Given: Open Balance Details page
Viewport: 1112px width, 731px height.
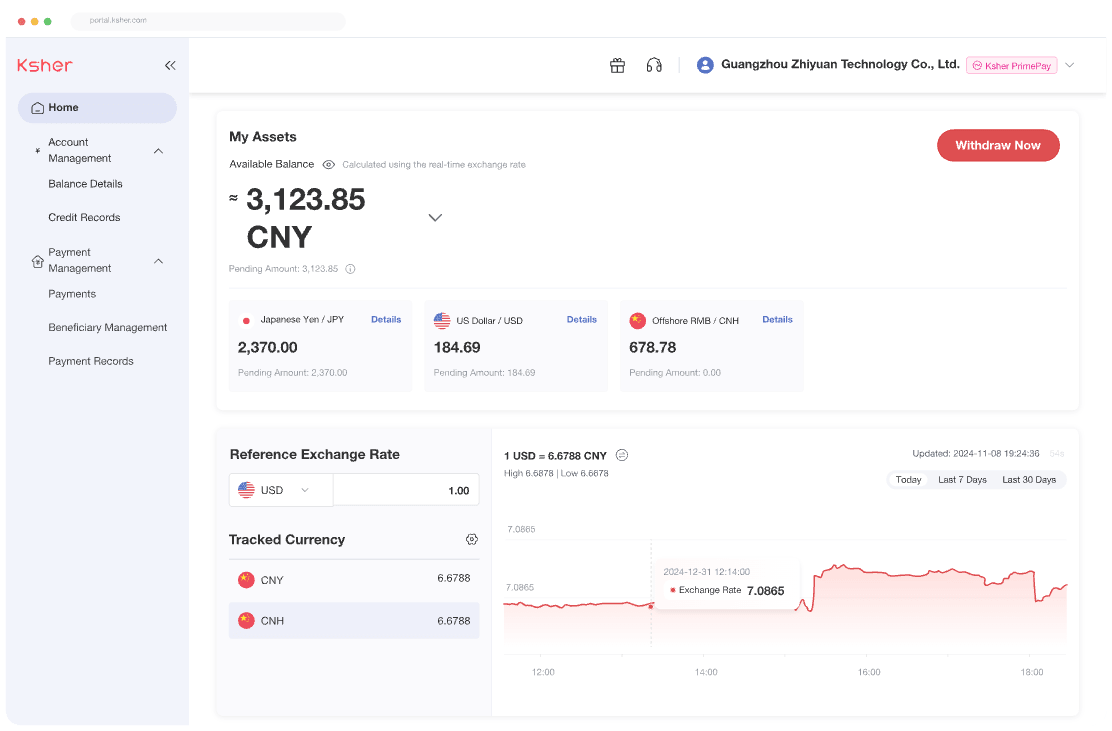Looking at the screenshot, I should click(85, 184).
